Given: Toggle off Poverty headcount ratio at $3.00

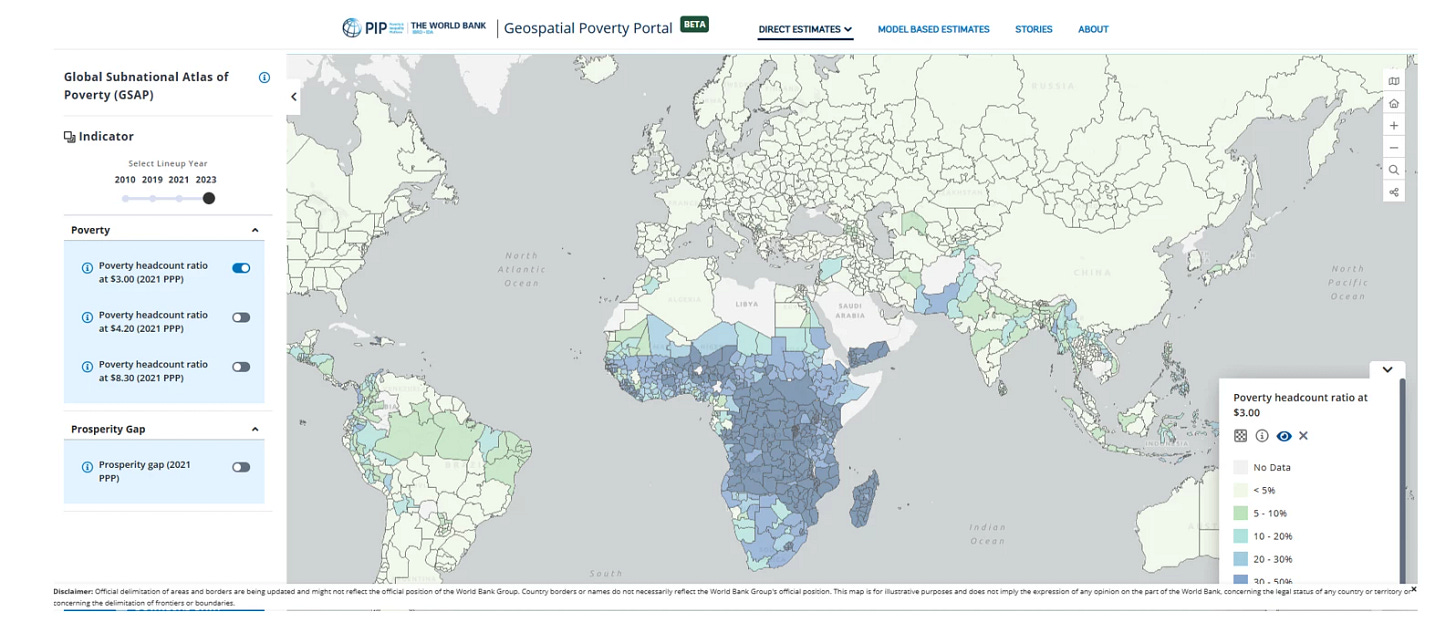Looking at the screenshot, I should tap(241, 268).
